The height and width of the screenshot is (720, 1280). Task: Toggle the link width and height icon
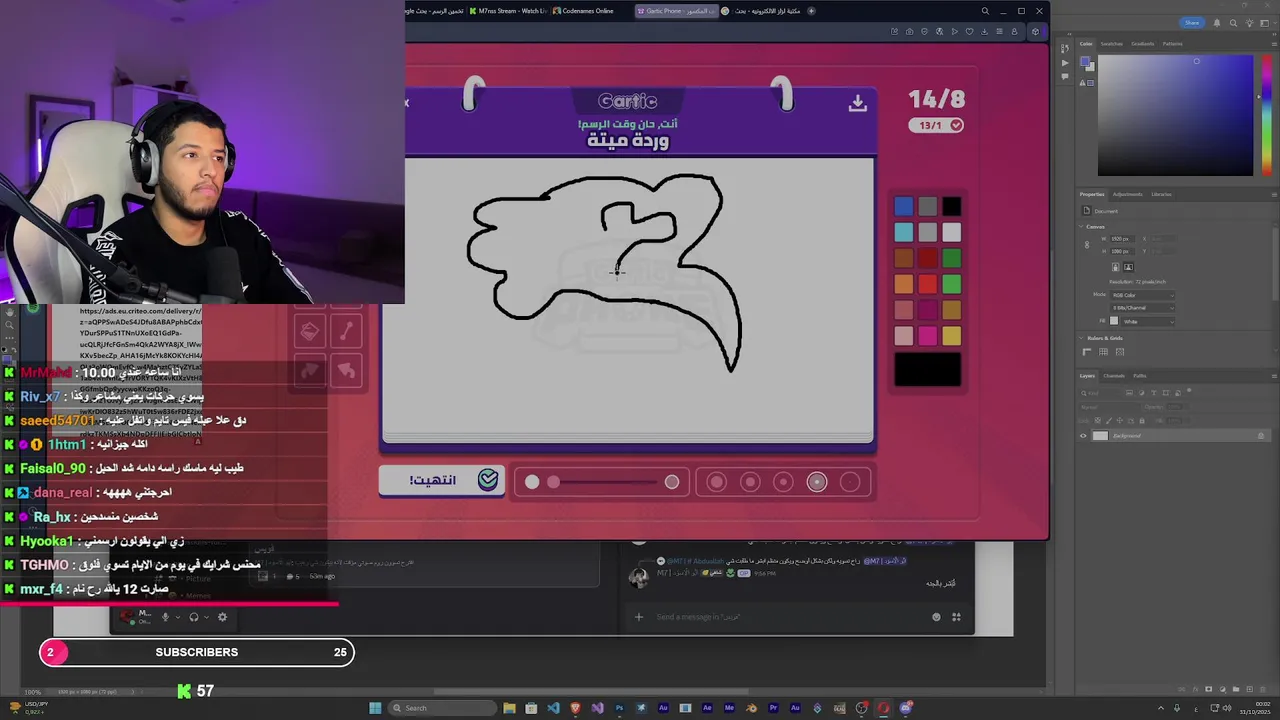(1087, 245)
